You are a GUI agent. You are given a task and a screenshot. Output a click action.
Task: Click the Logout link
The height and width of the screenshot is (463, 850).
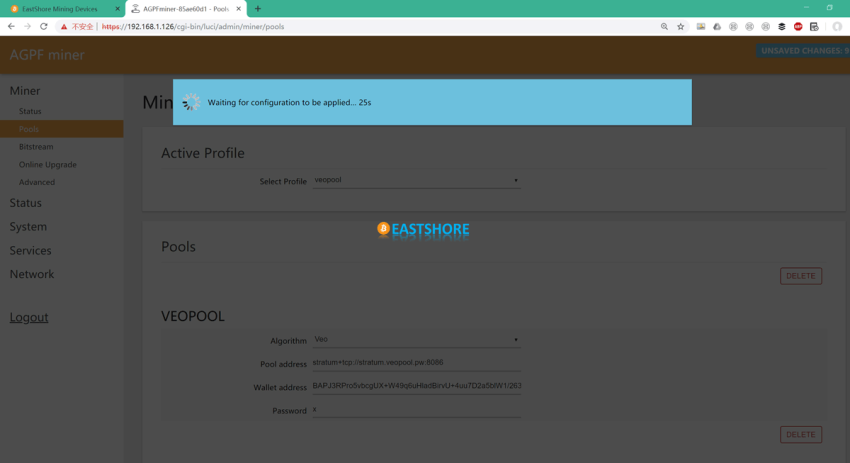tap(29, 317)
